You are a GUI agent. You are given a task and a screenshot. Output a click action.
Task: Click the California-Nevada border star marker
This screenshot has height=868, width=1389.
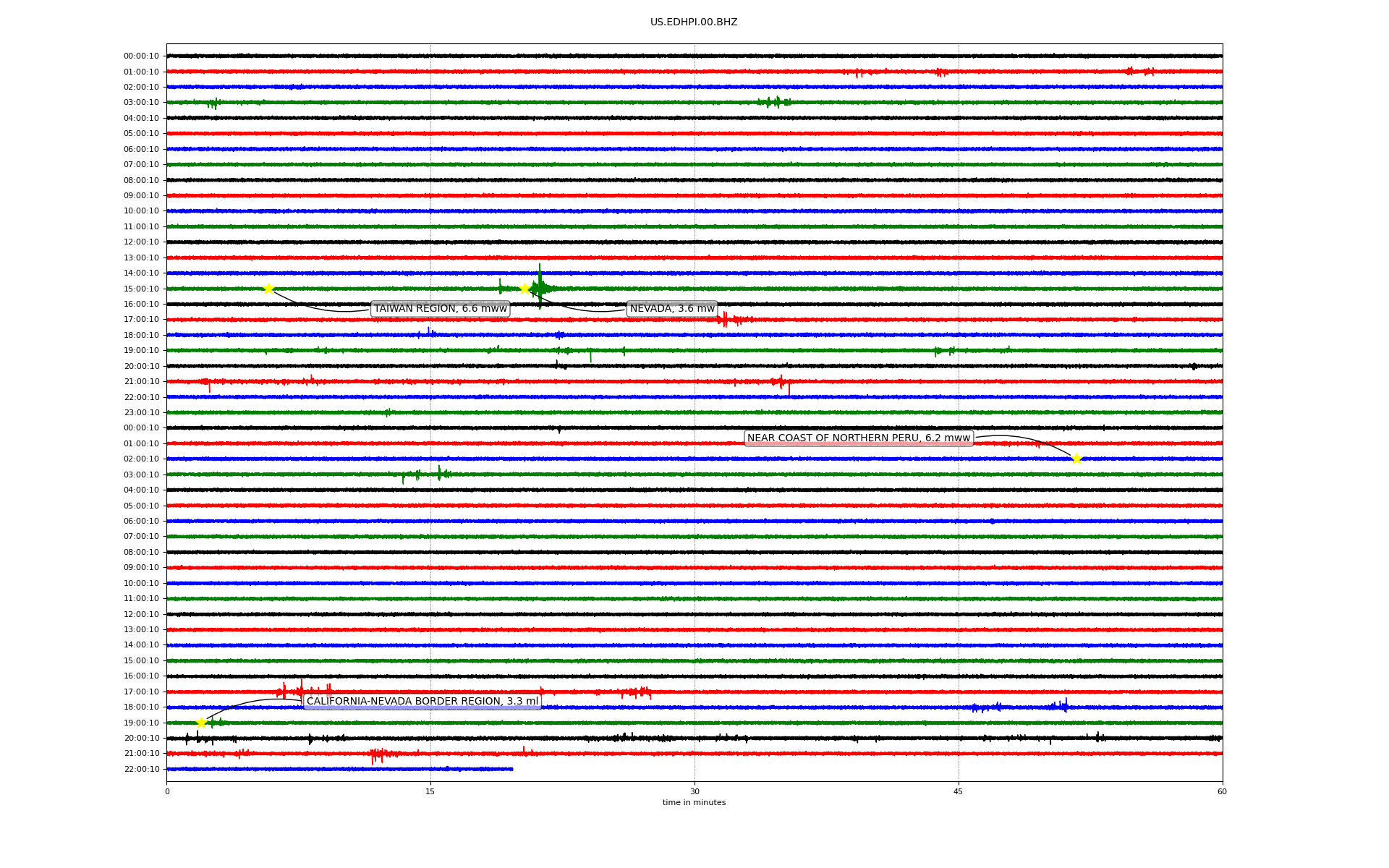(202, 723)
